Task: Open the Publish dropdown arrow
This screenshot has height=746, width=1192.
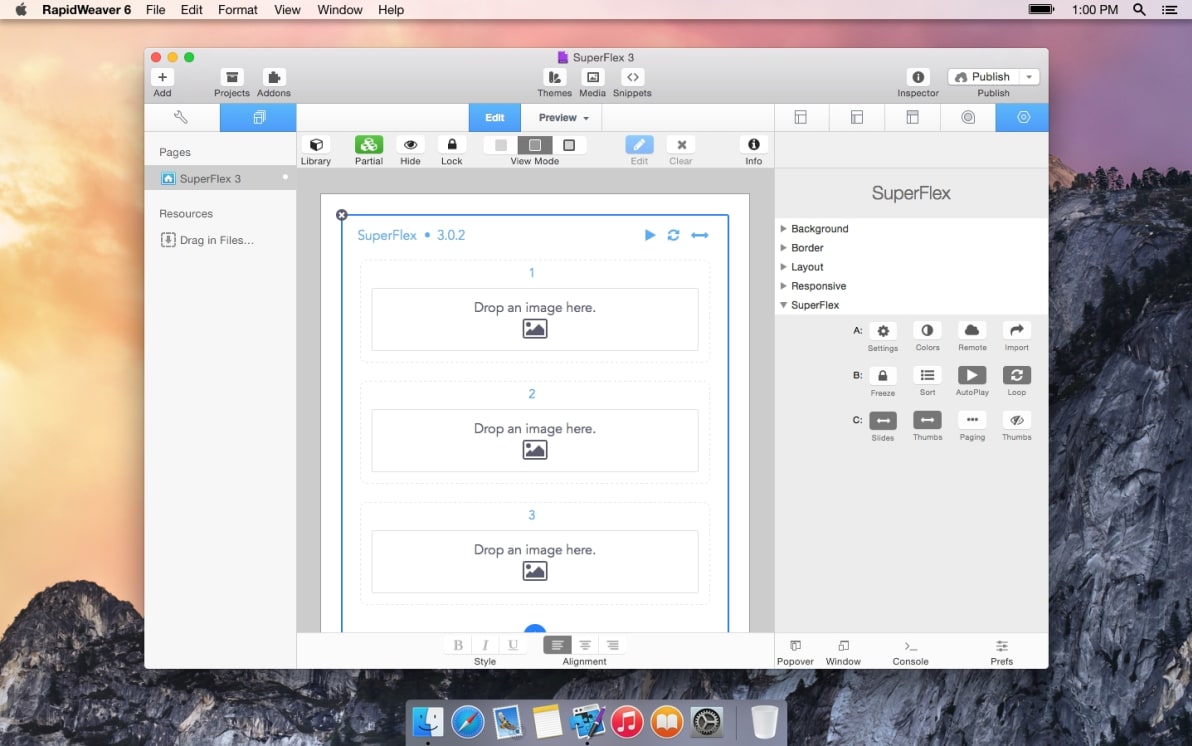Action: (x=1029, y=77)
